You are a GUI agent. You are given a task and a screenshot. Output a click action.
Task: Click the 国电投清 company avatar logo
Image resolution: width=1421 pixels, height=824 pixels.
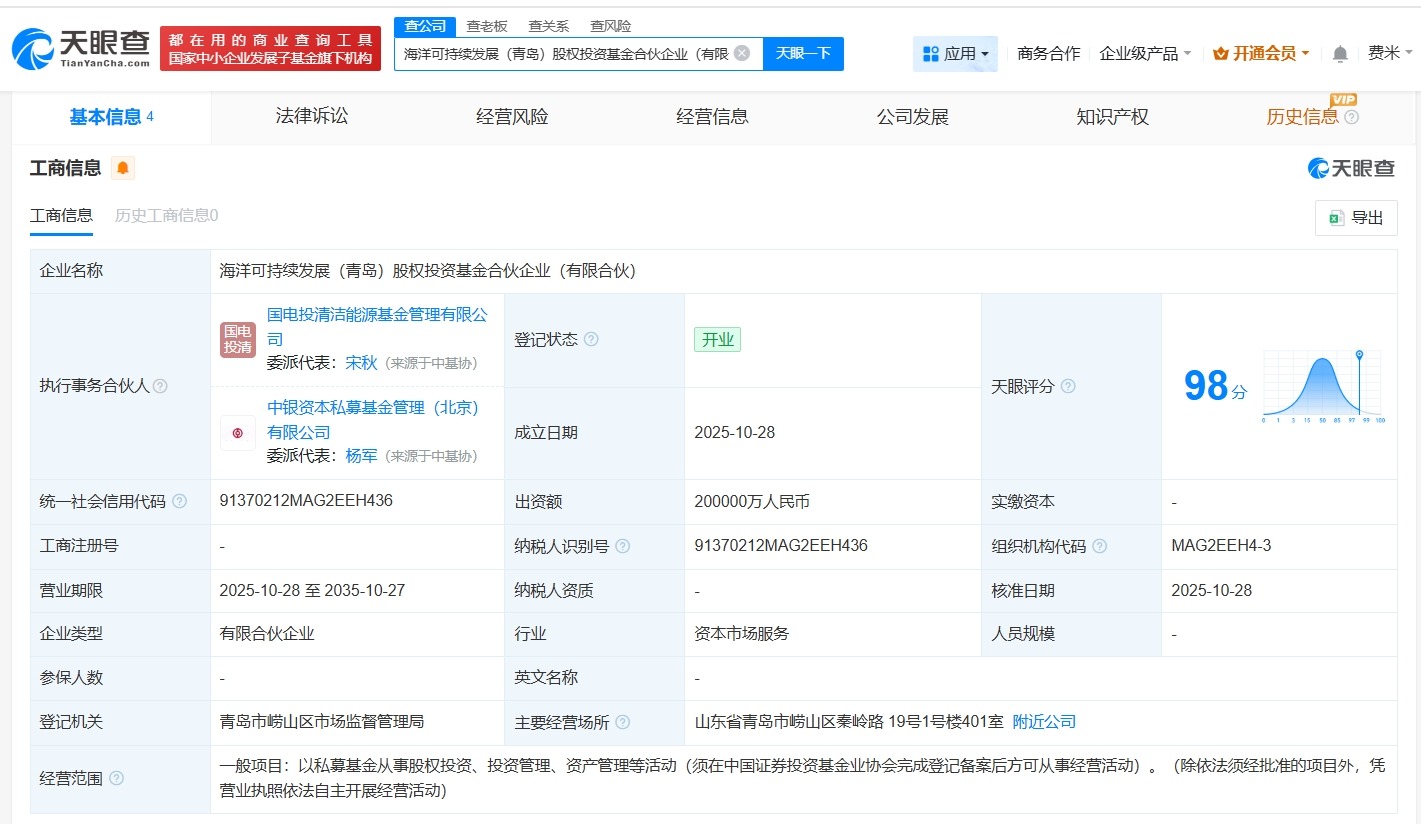click(x=237, y=339)
